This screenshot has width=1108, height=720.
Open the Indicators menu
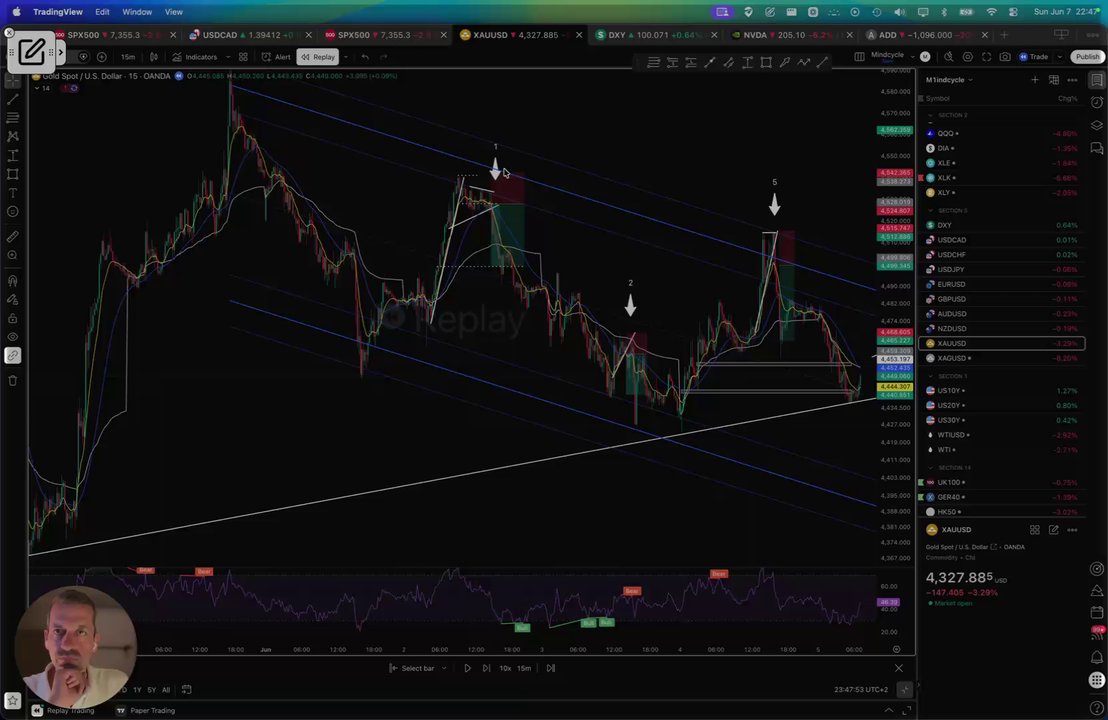click(195, 57)
